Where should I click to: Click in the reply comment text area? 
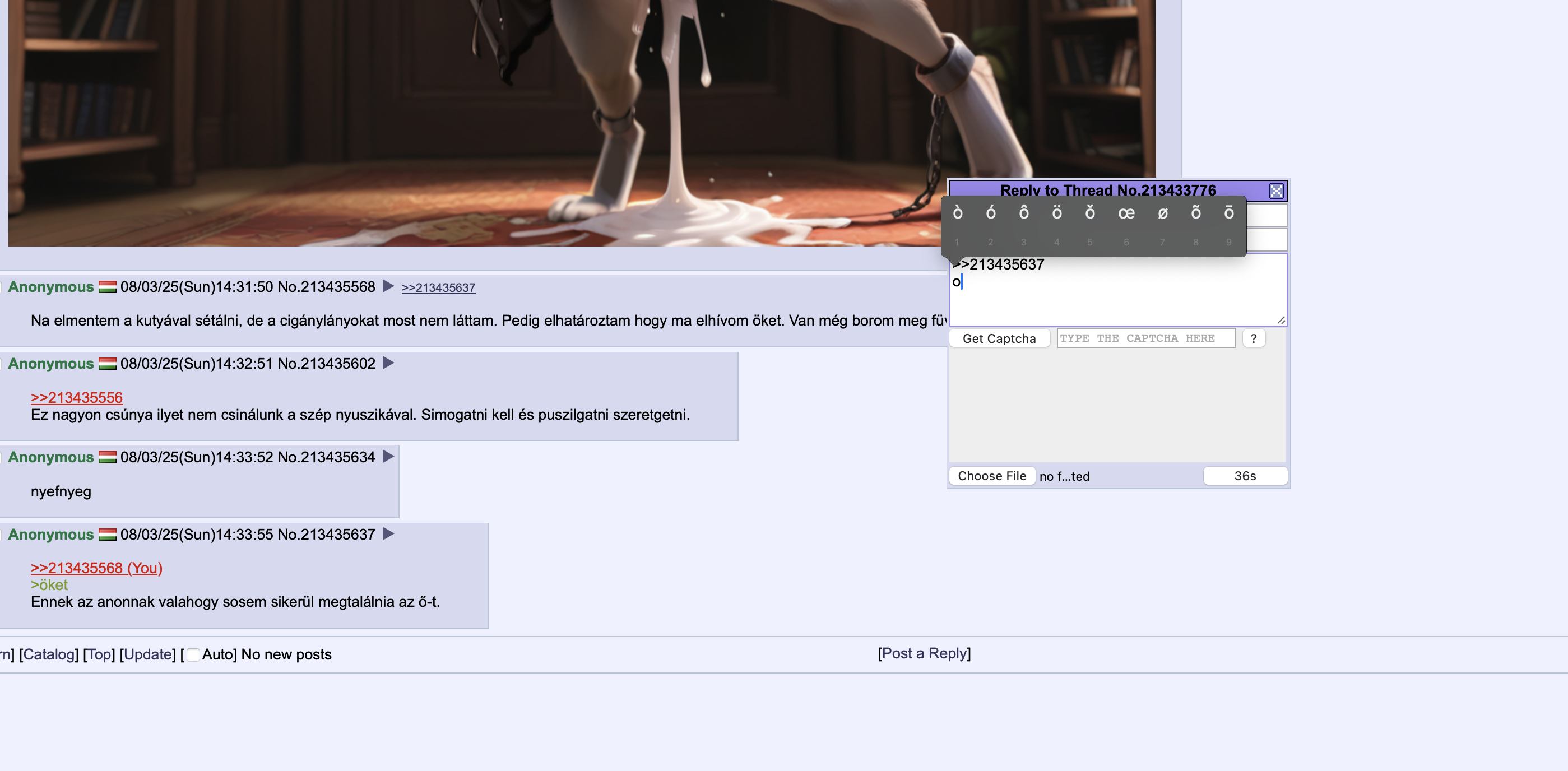1117,290
